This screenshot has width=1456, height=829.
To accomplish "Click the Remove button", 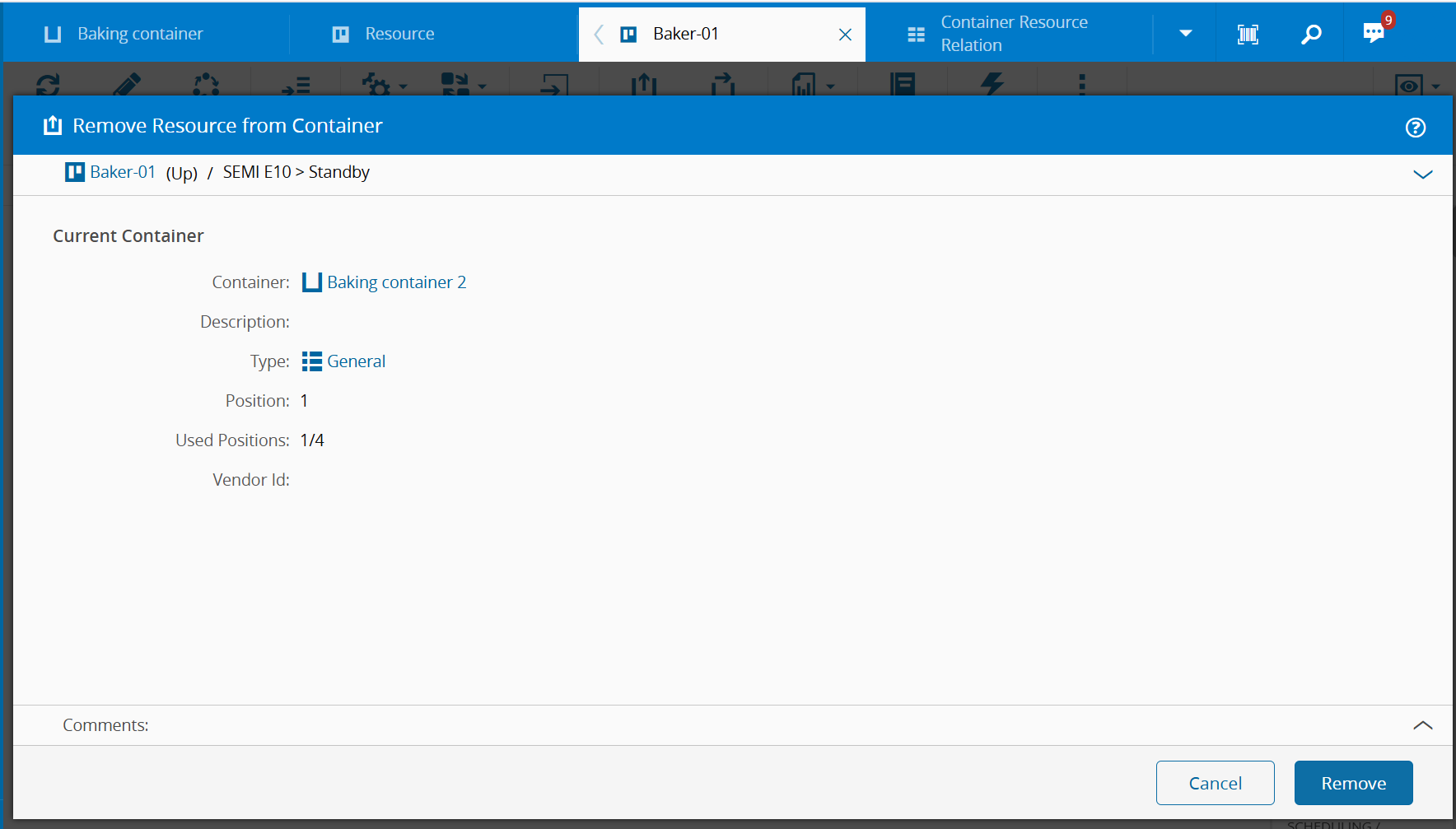I will (1354, 783).
